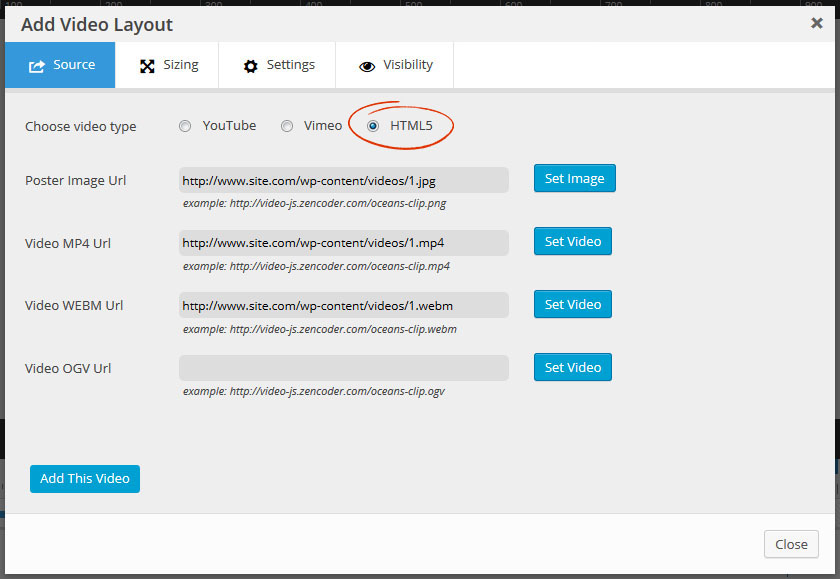Click the gear icon on the Settings tab
840x579 pixels.
[250, 64]
